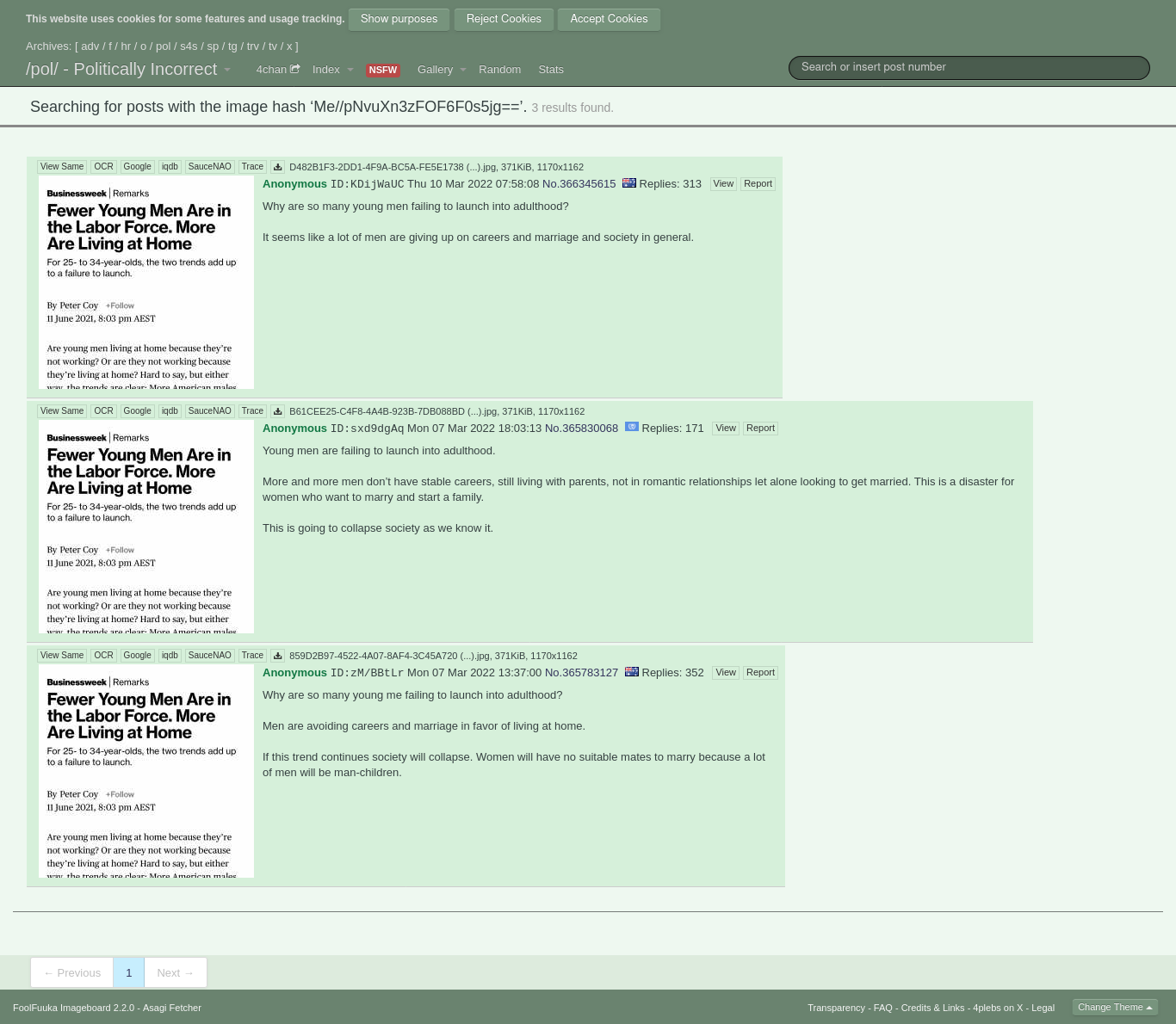
Task: Open file link B61CEE25-C4F8-4A4B-923B-7DB088BD (...).jpg
Action: pyautogui.click(x=393, y=411)
